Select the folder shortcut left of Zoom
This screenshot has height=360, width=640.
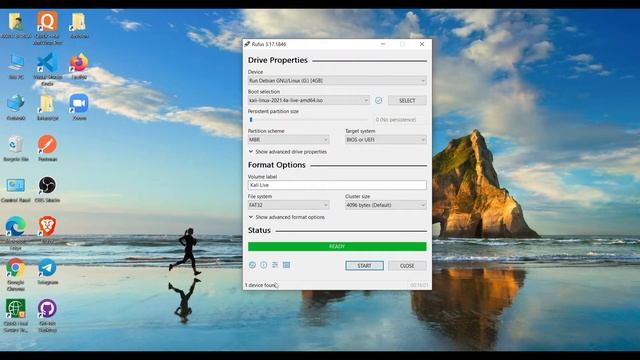[47, 104]
